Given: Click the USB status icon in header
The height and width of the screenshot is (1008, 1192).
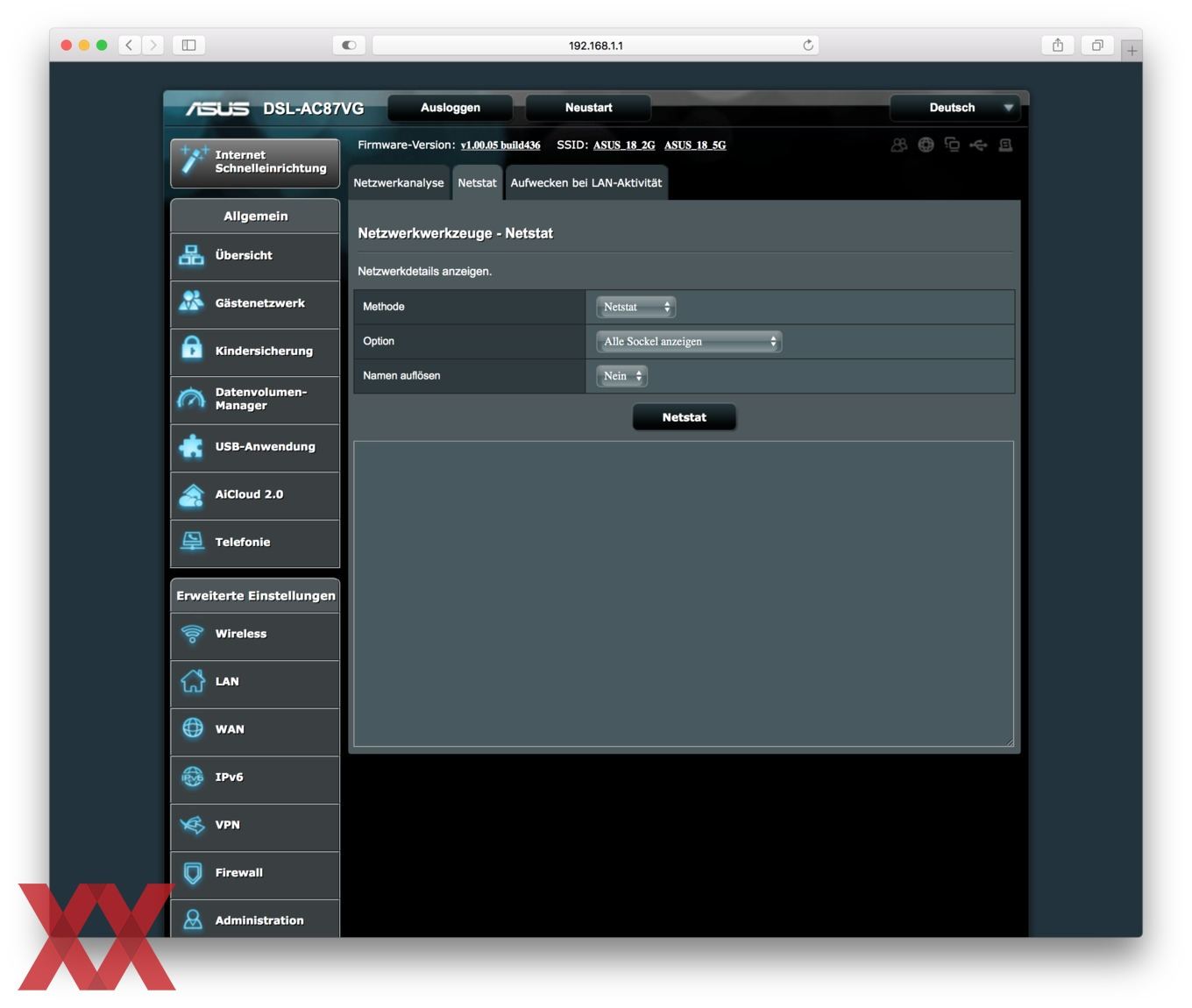Looking at the screenshot, I should (978, 145).
